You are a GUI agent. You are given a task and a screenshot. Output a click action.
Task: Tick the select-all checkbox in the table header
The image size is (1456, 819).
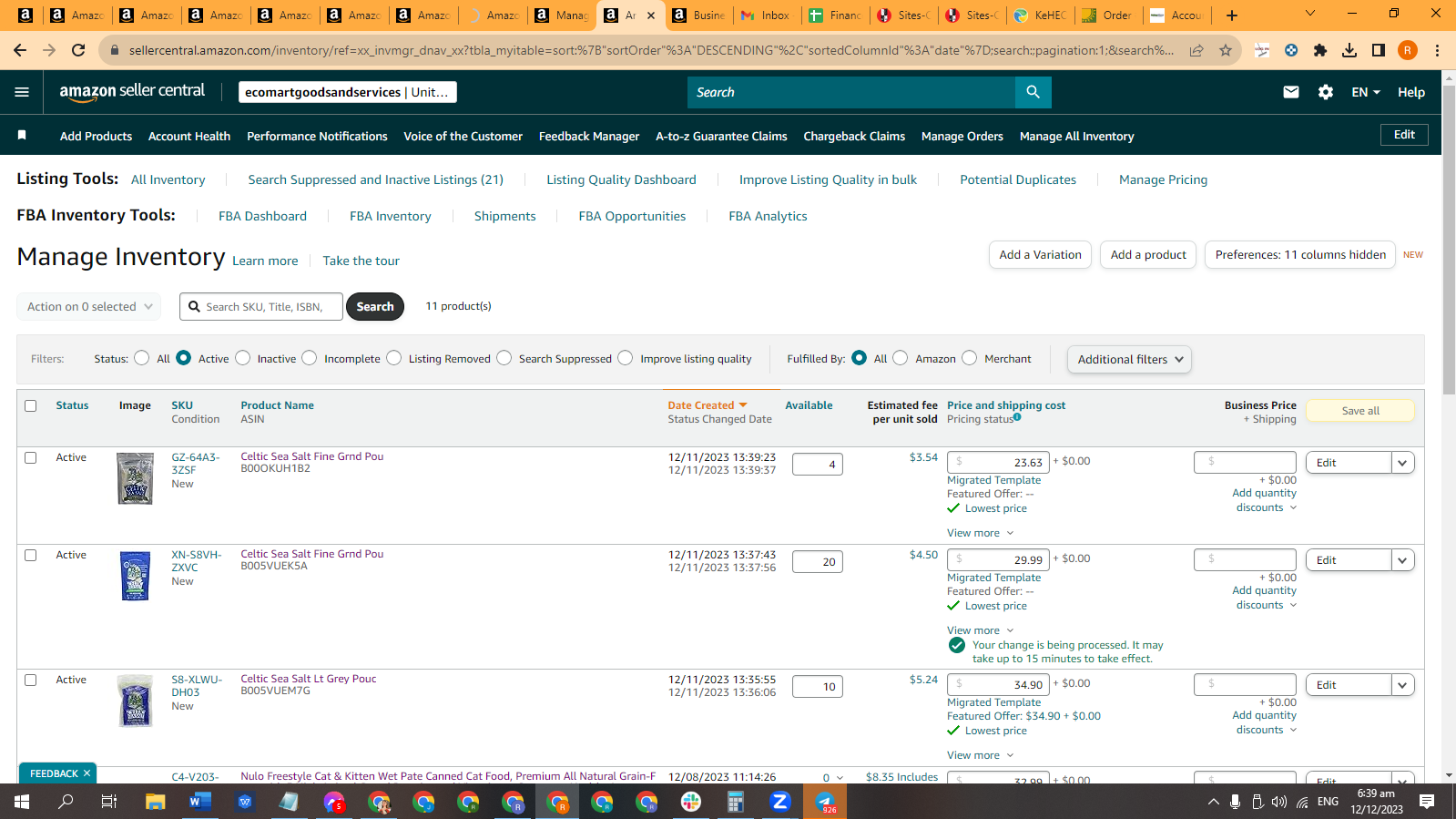pos(31,405)
